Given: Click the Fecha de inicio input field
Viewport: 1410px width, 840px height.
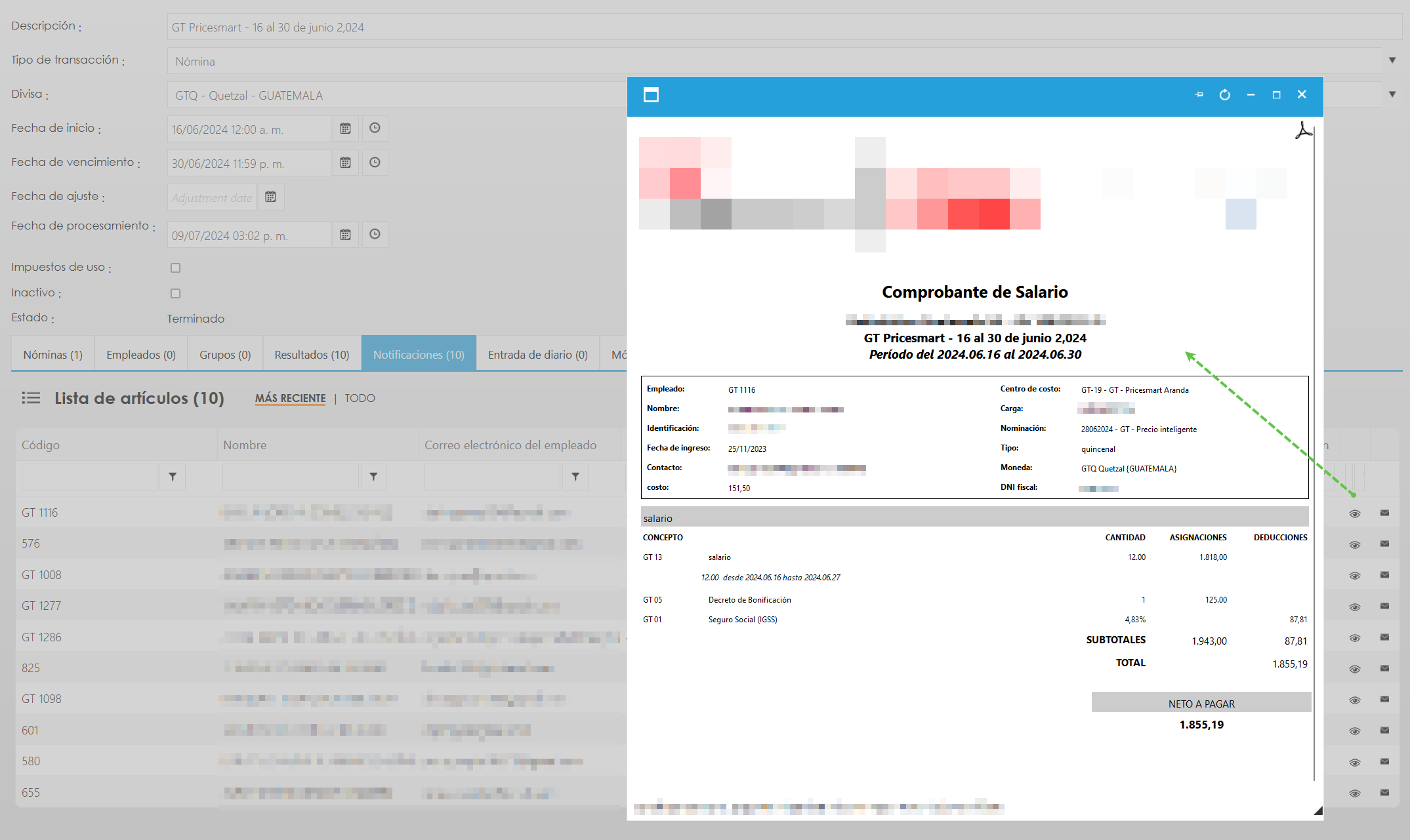Looking at the screenshot, I should click(x=249, y=129).
